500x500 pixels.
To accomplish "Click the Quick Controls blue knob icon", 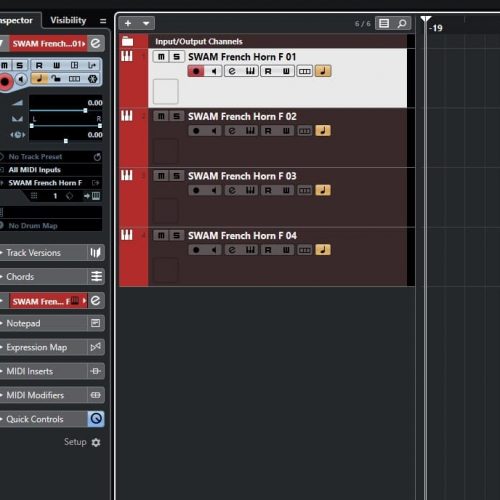I will pyautogui.click(x=96, y=419).
